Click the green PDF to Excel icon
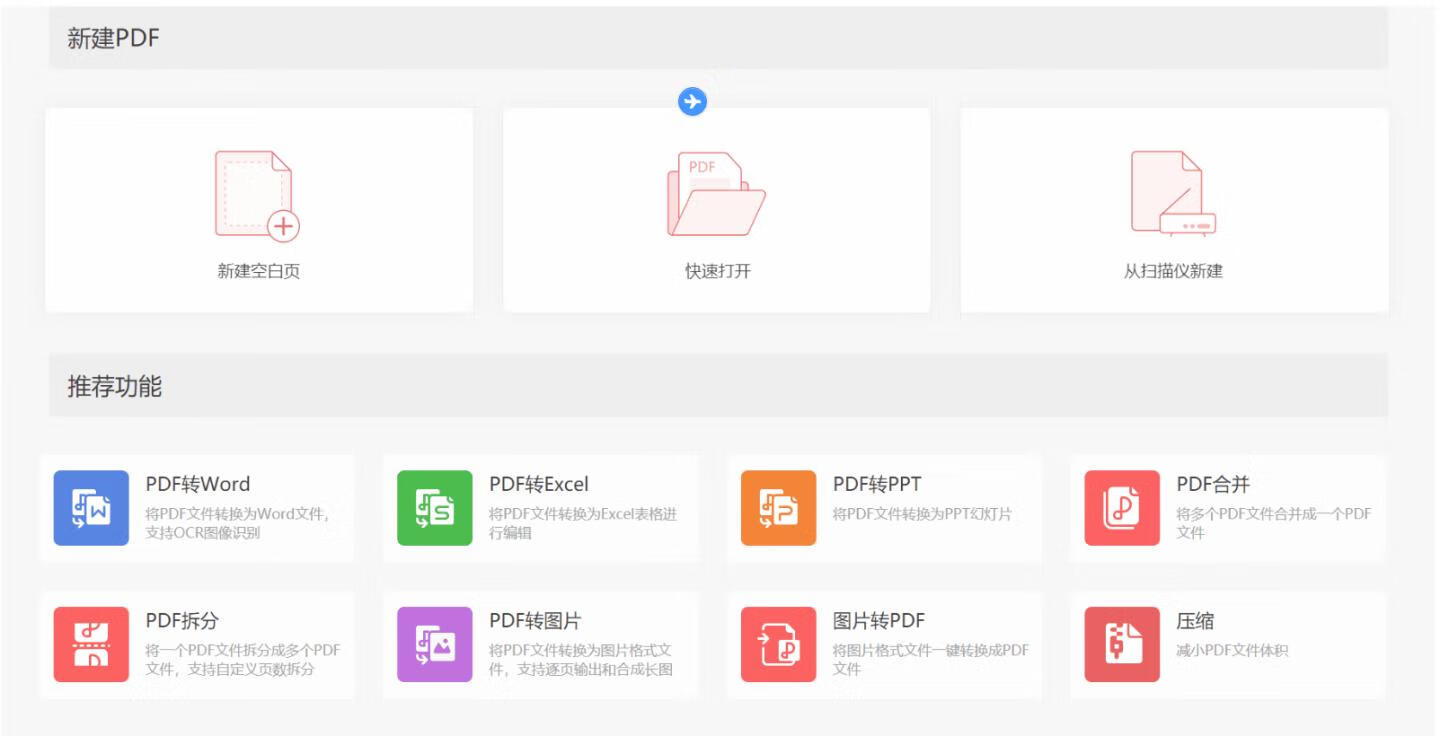The image size is (1440, 736). (x=435, y=508)
